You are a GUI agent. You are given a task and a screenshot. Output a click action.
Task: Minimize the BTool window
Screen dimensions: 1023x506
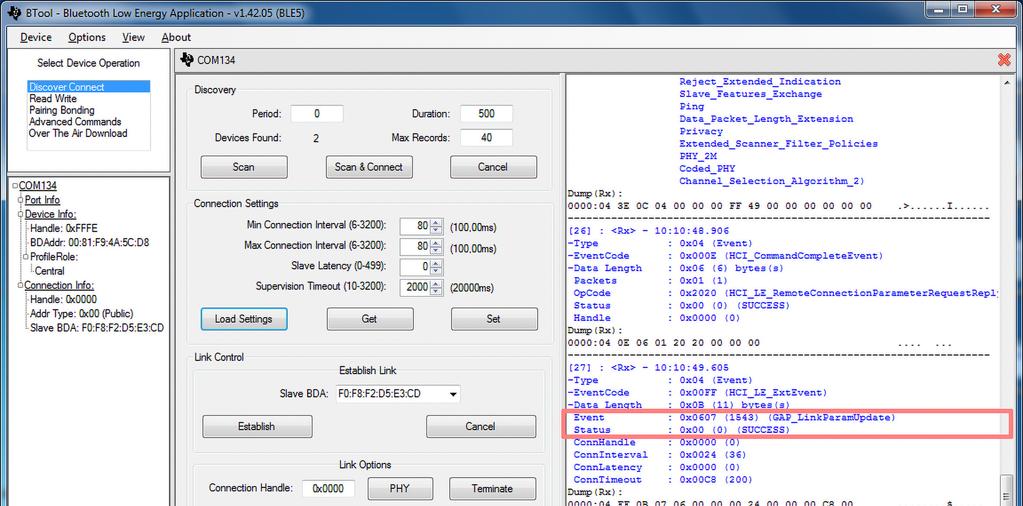(x=936, y=10)
